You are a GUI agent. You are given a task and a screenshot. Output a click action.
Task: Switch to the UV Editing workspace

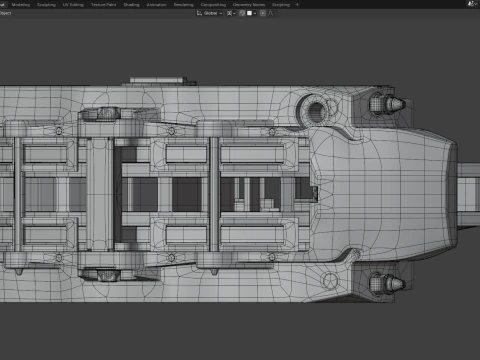[x=73, y=5]
